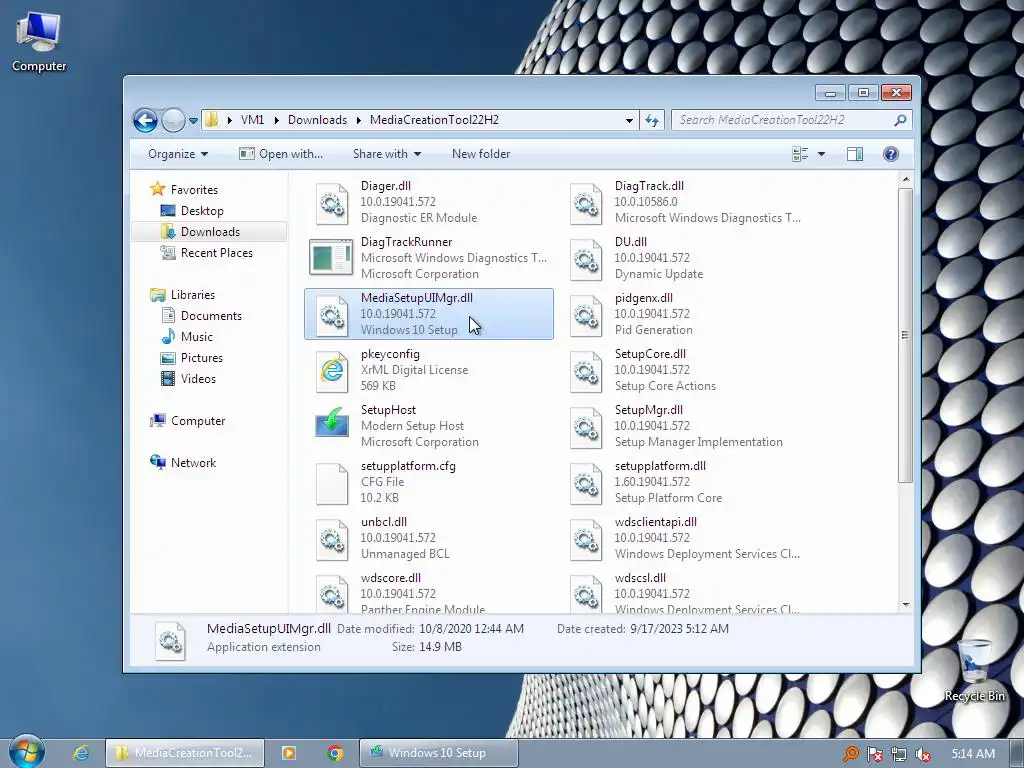
Task: Select the DiagTrackRunner application icon
Action: tap(330, 258)
